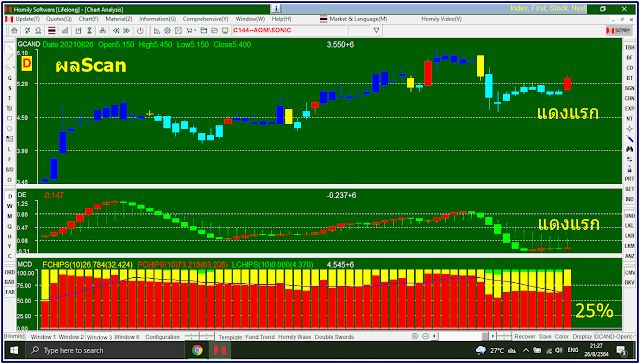Image resolution: width=640 pixels, height=364 pixels.
Task: Switch to the Window 6 tab
Action: [127, 337]
